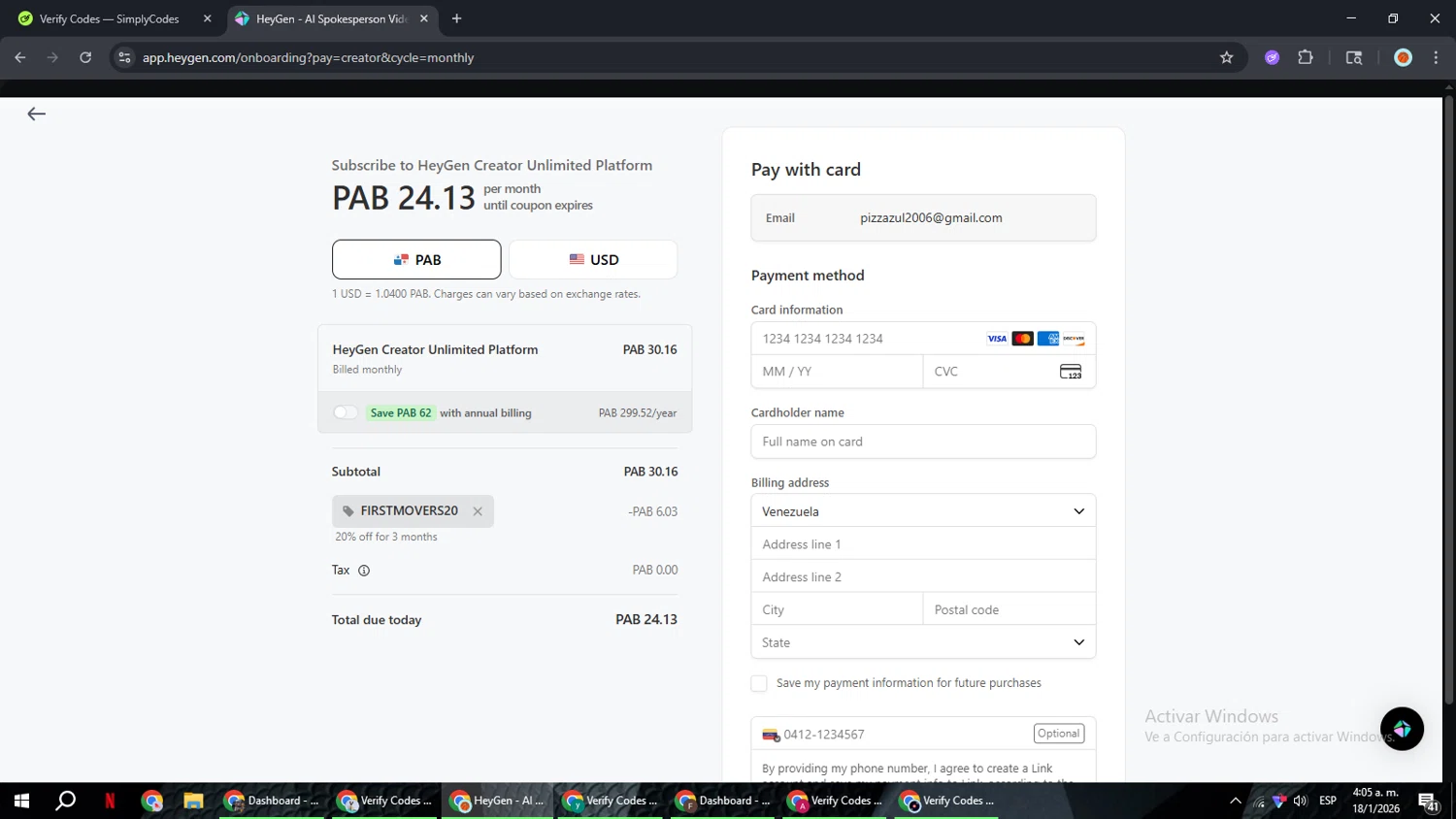Screen dimensions: 1456x819
Task: Click the Full name on card field
Action: (923, 442)
